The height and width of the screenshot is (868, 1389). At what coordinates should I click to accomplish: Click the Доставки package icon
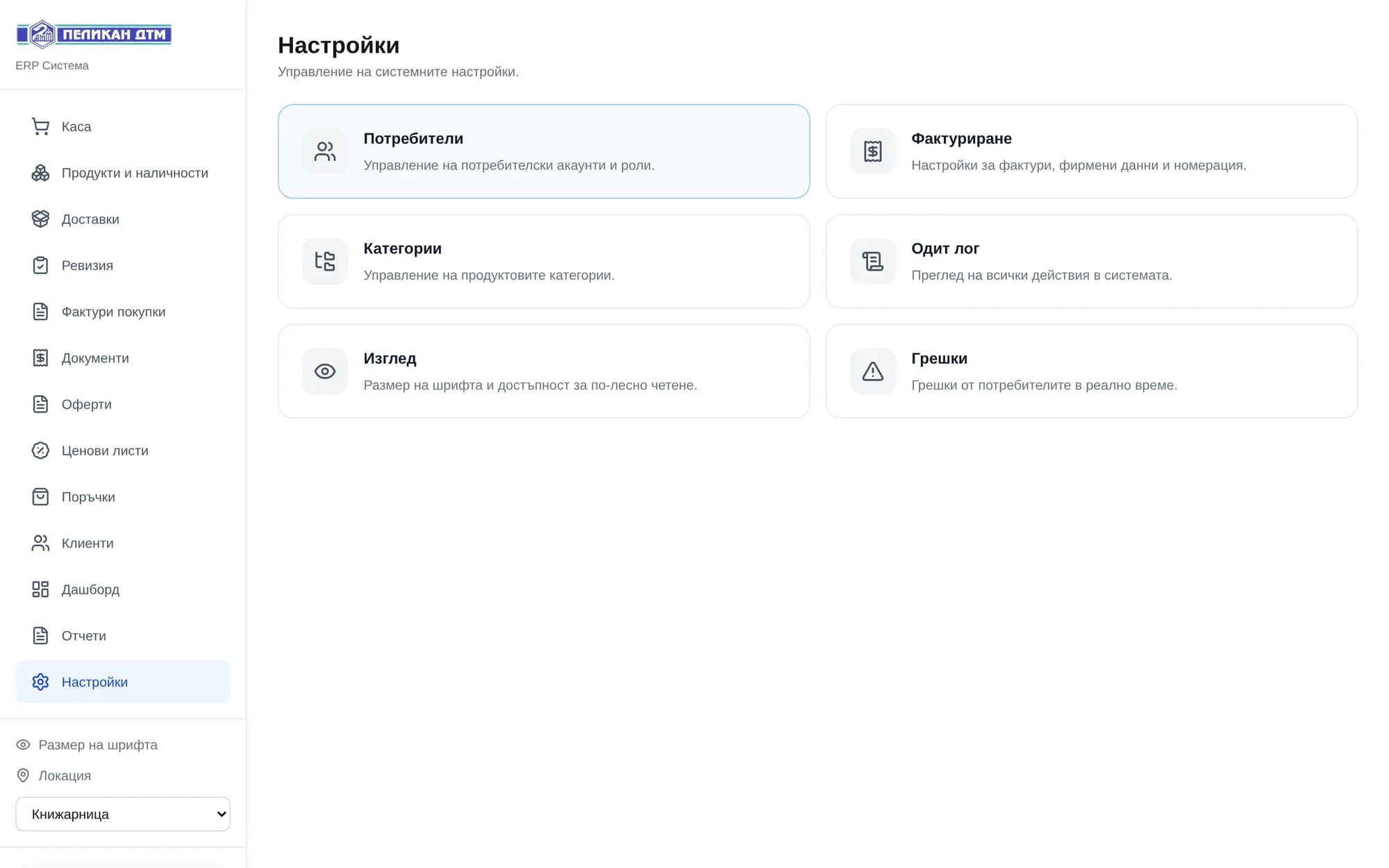40,219
